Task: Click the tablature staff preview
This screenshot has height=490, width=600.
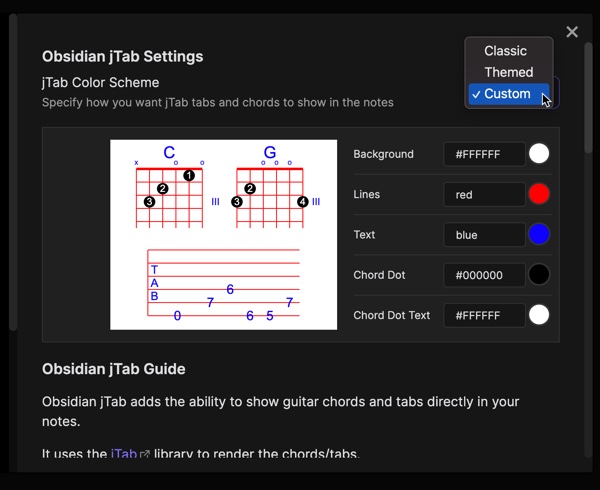Action: [223, 285]
